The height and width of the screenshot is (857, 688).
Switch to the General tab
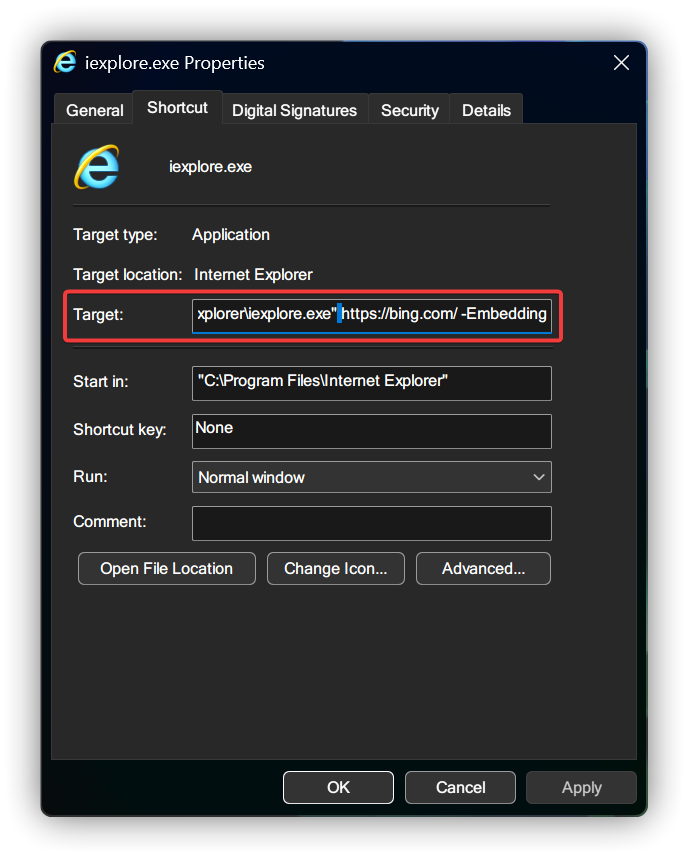pyautogui.click(x=94, y=110)
